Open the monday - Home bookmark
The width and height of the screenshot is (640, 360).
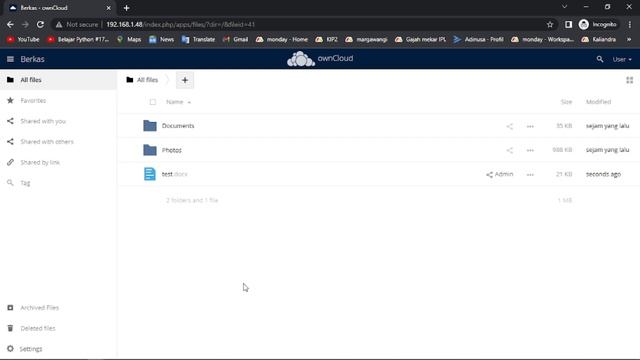coord(282,39)
